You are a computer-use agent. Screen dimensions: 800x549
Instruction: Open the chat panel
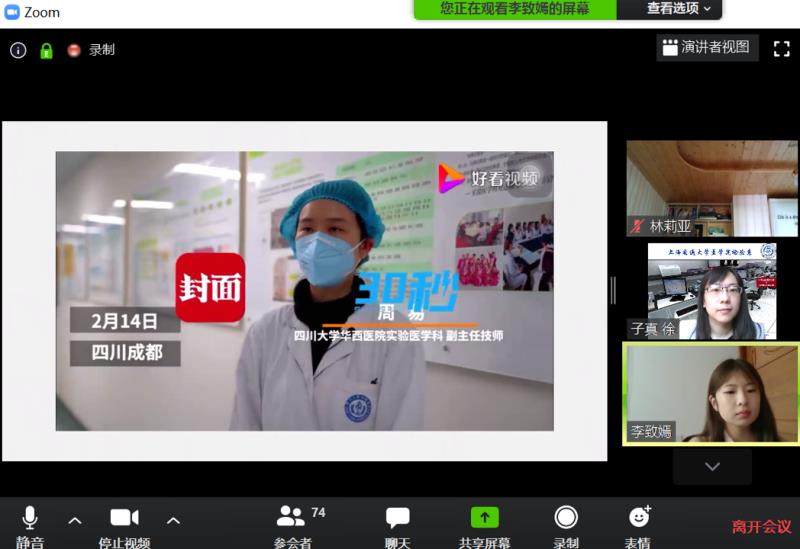pos(397,527)
